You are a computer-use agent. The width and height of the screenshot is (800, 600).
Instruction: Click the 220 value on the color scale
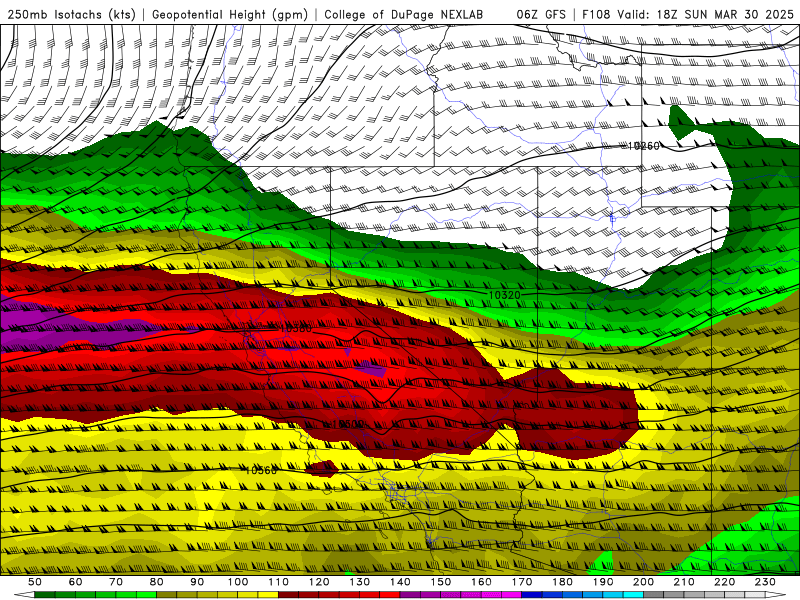click(726, 582)
